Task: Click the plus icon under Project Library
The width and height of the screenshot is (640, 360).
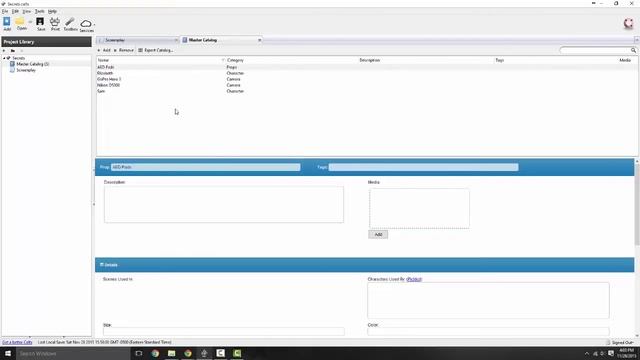Action: [x=4, y=51]
